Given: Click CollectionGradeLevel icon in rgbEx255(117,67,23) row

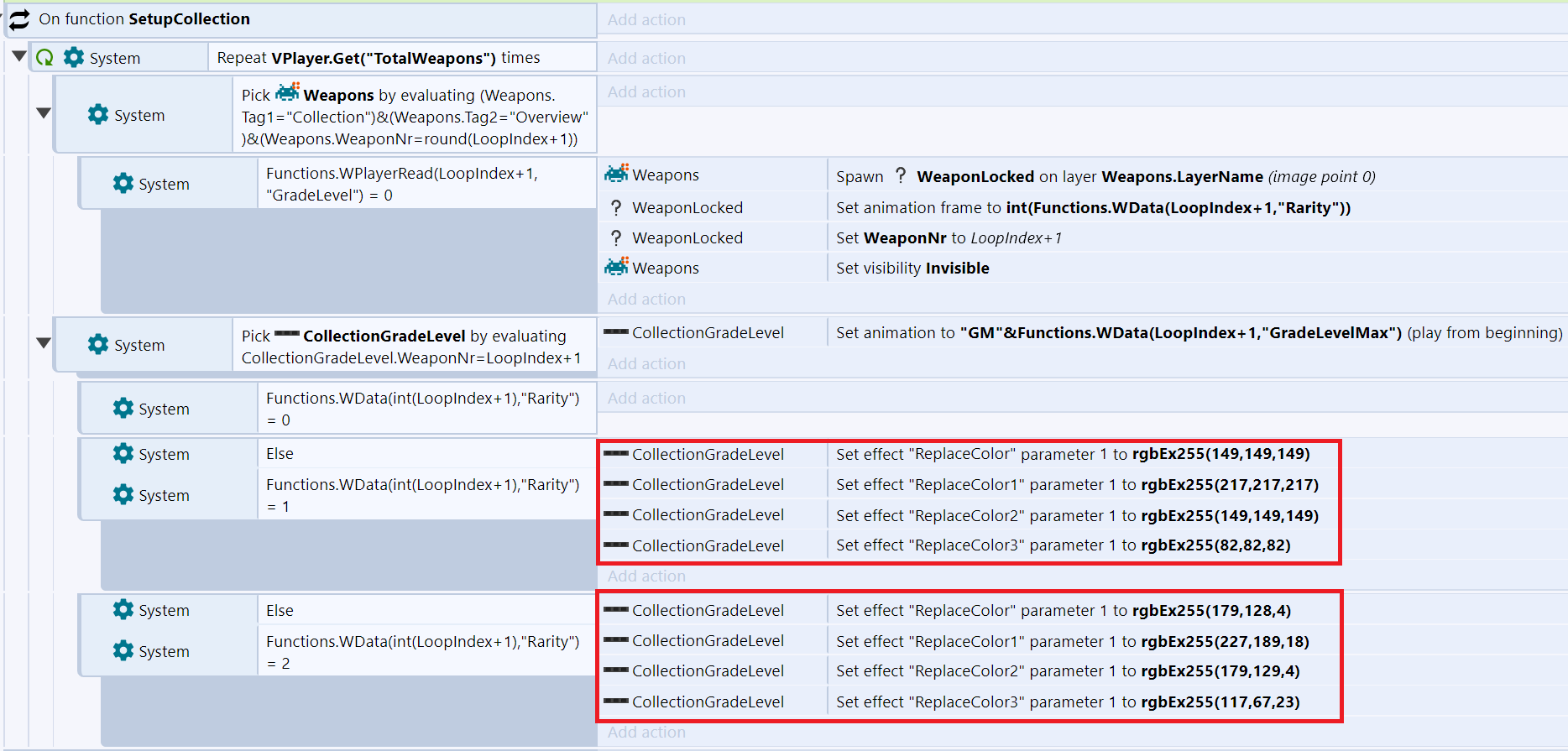Looking at the screenshot, I should click(x=616, y=701).
